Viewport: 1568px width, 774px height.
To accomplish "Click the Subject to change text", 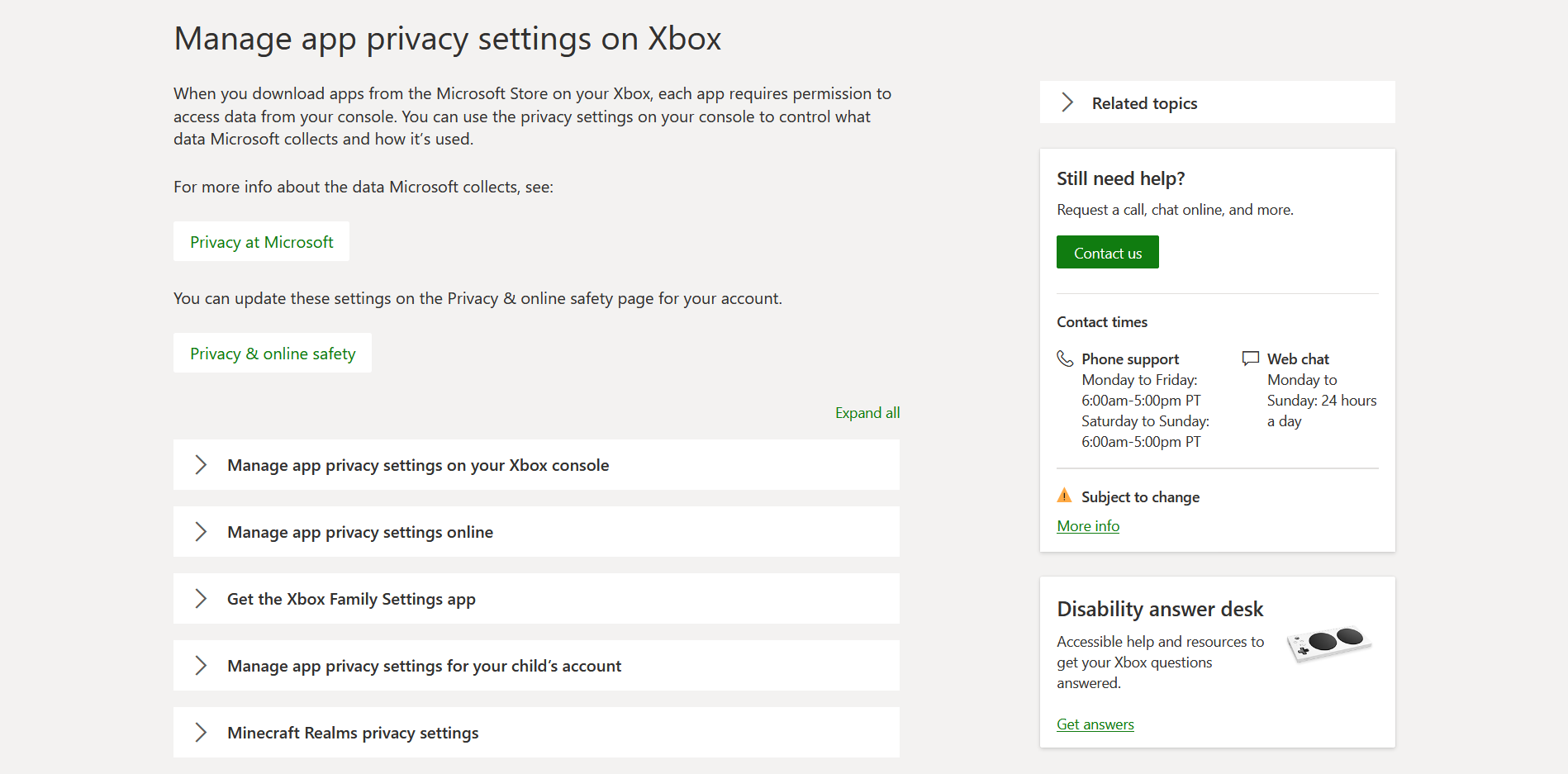I will pos(1140,497).
